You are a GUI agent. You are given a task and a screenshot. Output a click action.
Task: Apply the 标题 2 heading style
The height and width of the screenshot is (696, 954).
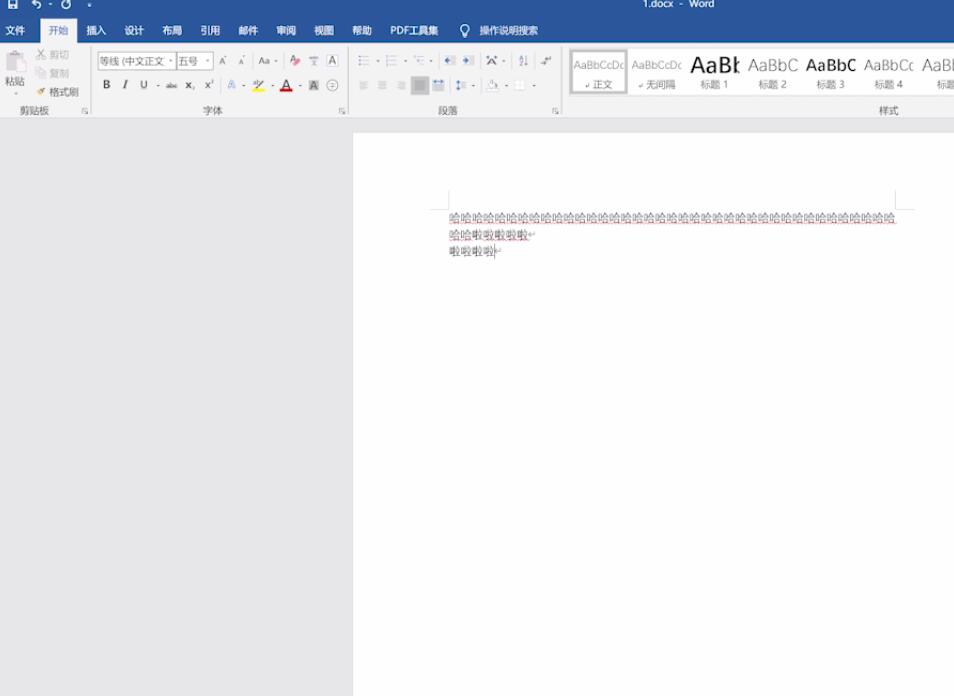(773, 72)
